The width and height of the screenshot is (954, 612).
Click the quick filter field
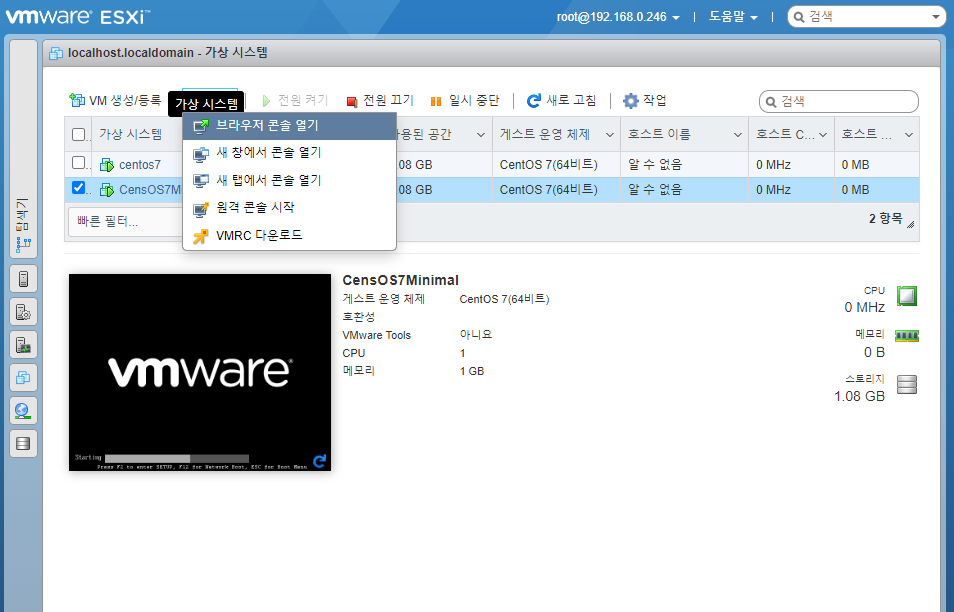pos(127,222)
